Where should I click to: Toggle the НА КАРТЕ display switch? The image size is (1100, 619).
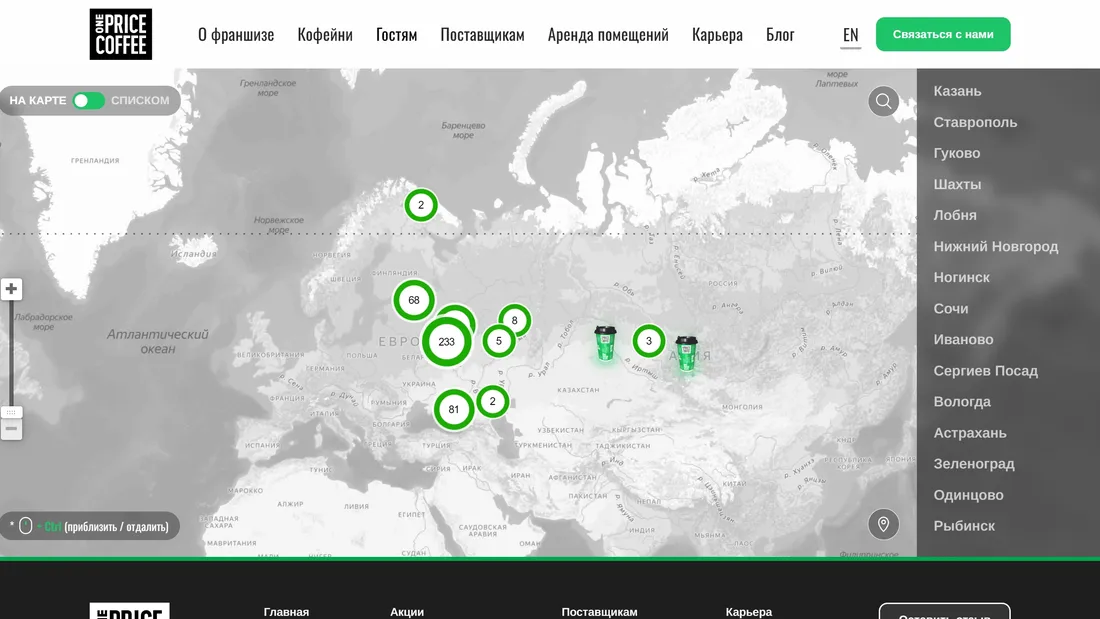[x=88, y=100]
